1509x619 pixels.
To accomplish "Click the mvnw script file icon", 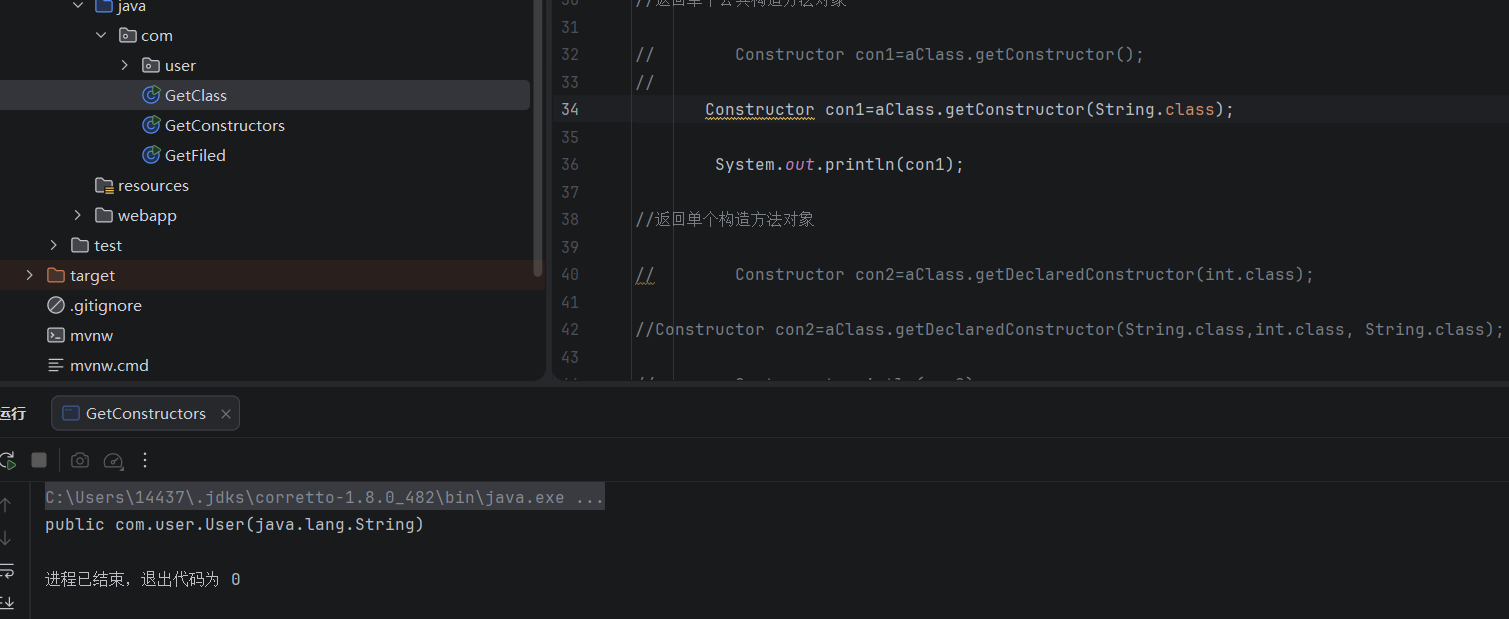I will point(56,335).
